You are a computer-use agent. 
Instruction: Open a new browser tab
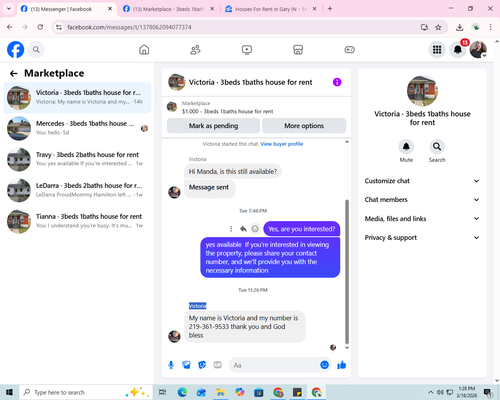(x=330, y=9)
